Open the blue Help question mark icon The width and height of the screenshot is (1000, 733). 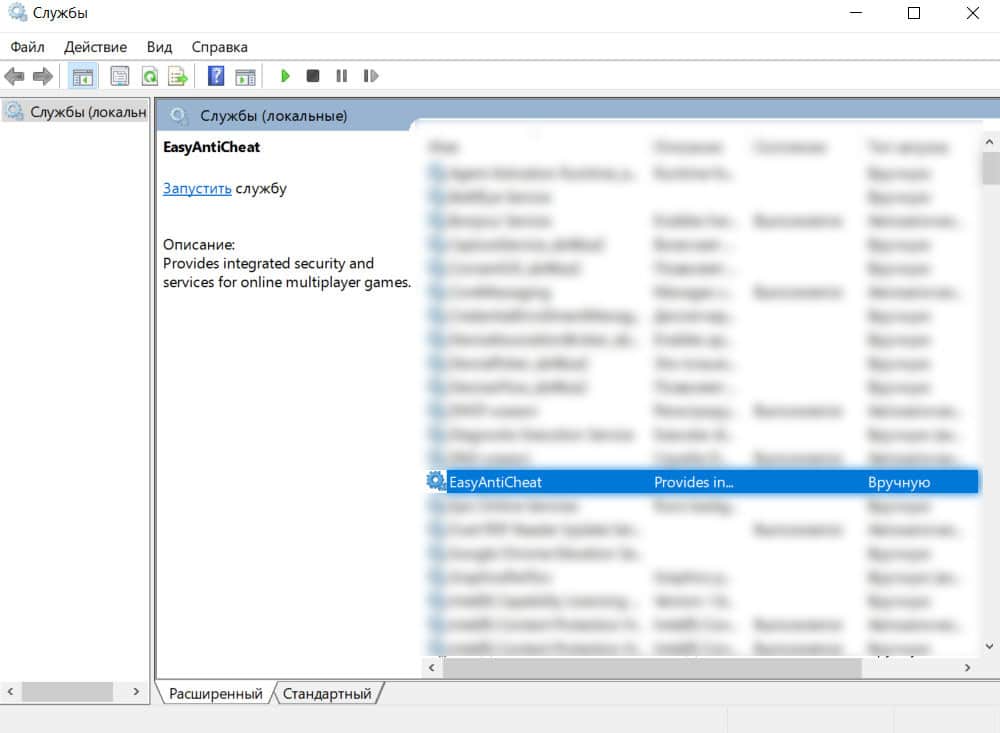tap(215, 76)
